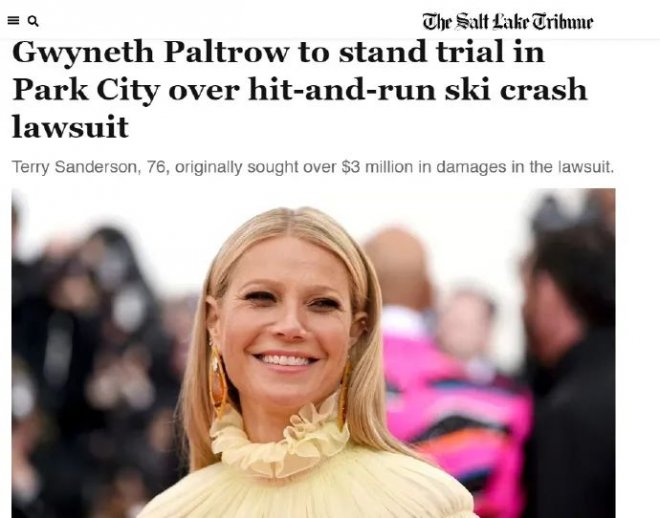660x518 pixels.
Task: Open the site search magnifier
Action: (x=33, y=21)
